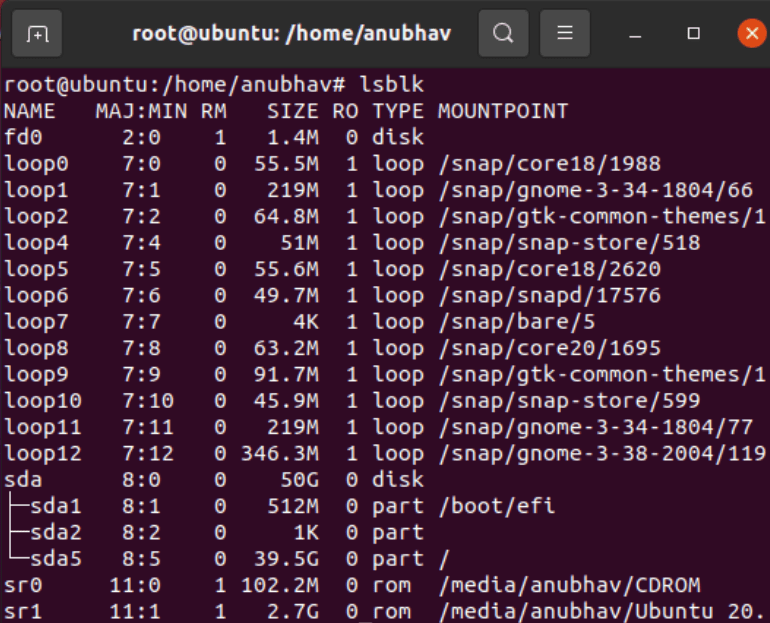Close the terminal window
The image size is (770, 623).
(752, 33)
